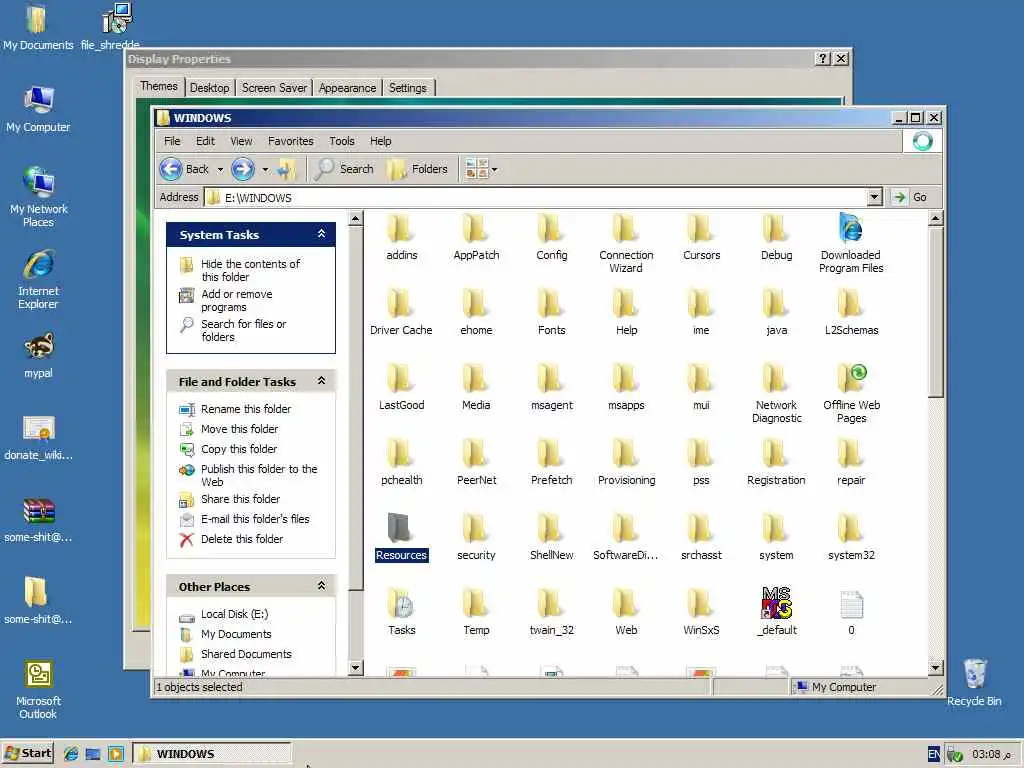This screenshot has height=768, width=1024.
Task: Collapse the System Tasks panel
Action: click(x=321, y=234)
